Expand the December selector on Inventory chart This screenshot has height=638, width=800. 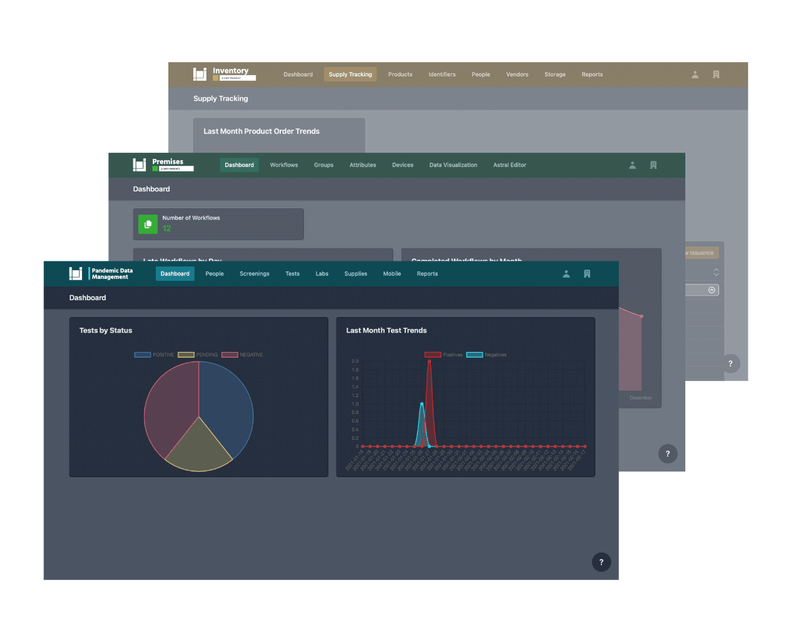(711, 289)
